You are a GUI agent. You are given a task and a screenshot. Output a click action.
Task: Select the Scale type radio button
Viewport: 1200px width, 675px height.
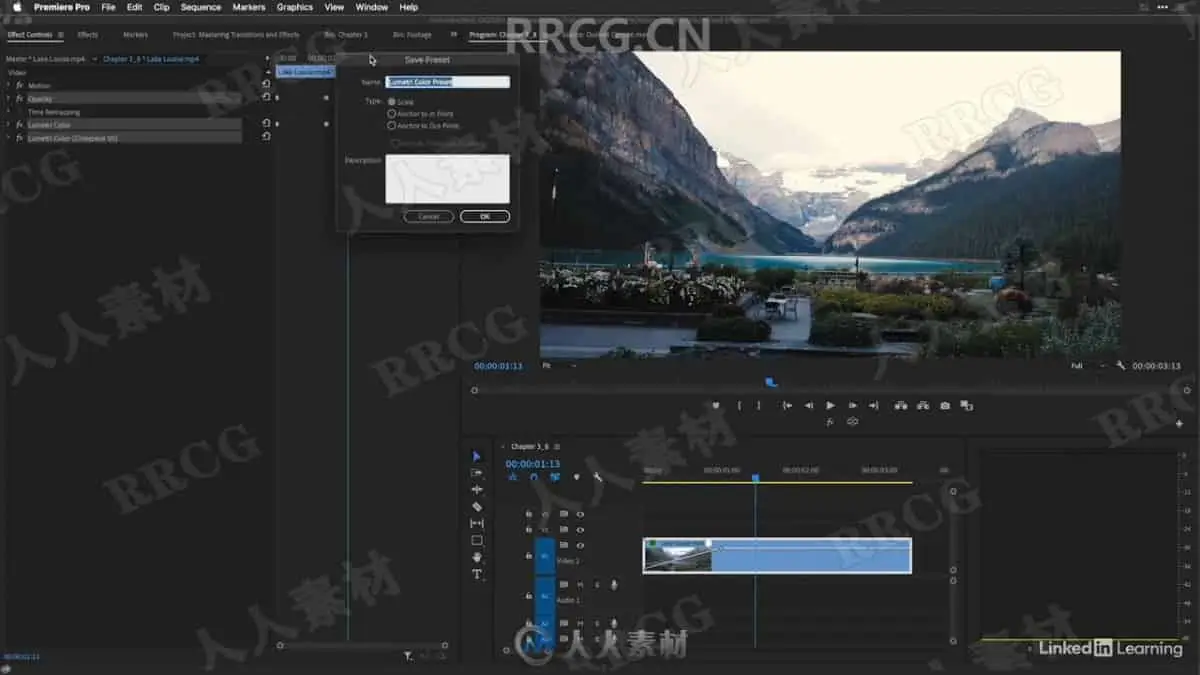(391, 102)
